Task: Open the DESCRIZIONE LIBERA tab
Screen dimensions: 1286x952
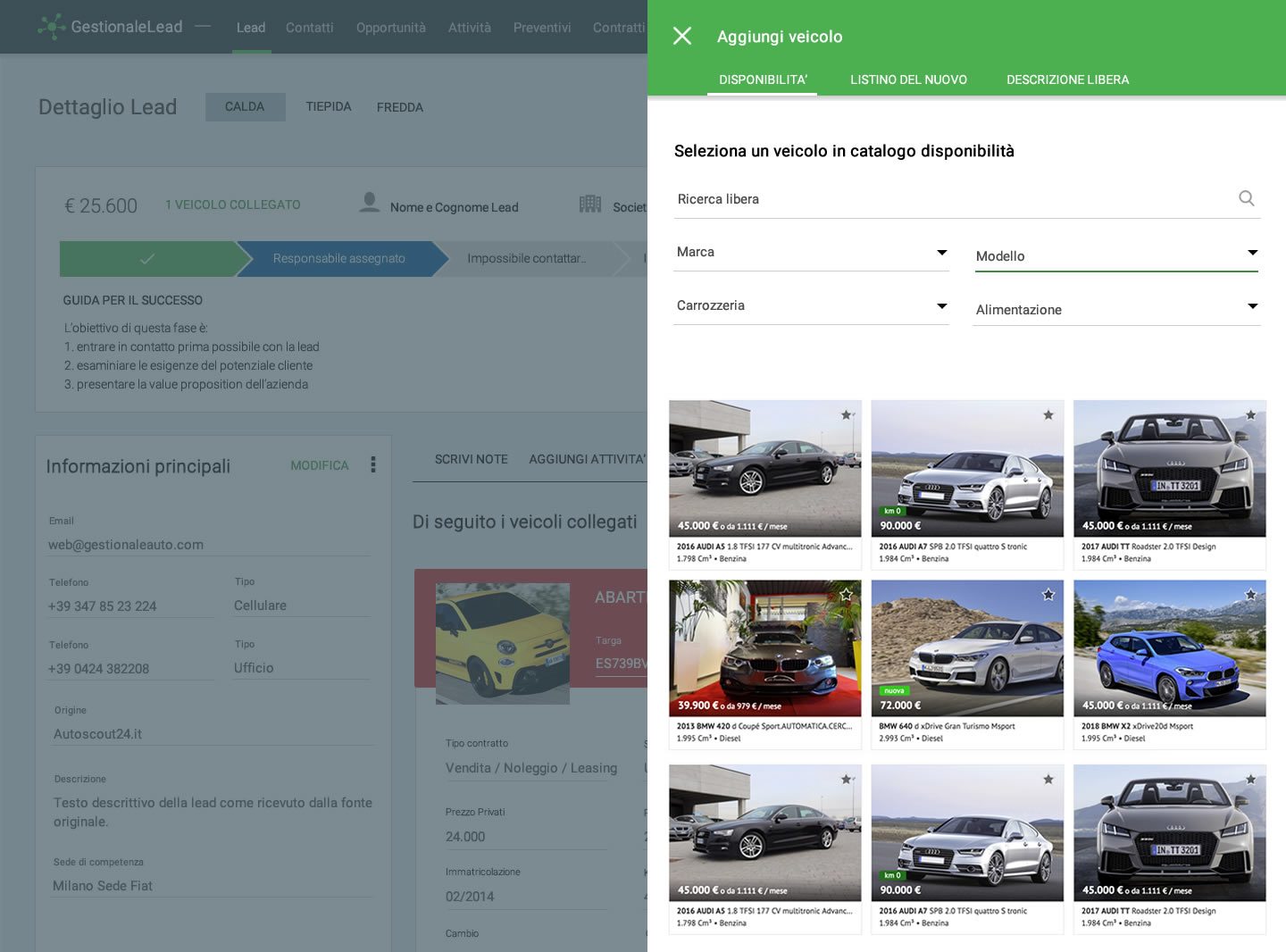Action: pos(1067,79)
